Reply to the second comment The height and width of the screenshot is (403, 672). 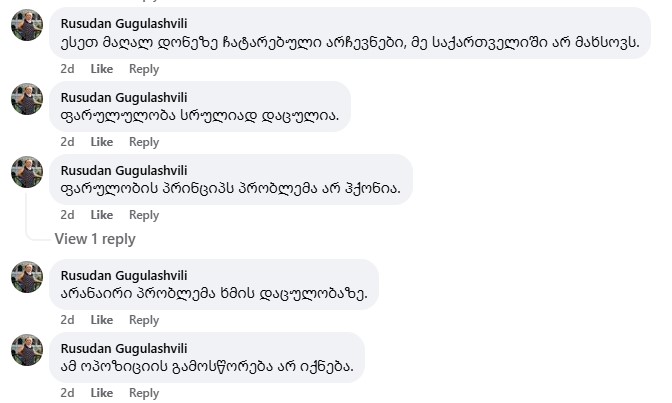tap(144, 142)
